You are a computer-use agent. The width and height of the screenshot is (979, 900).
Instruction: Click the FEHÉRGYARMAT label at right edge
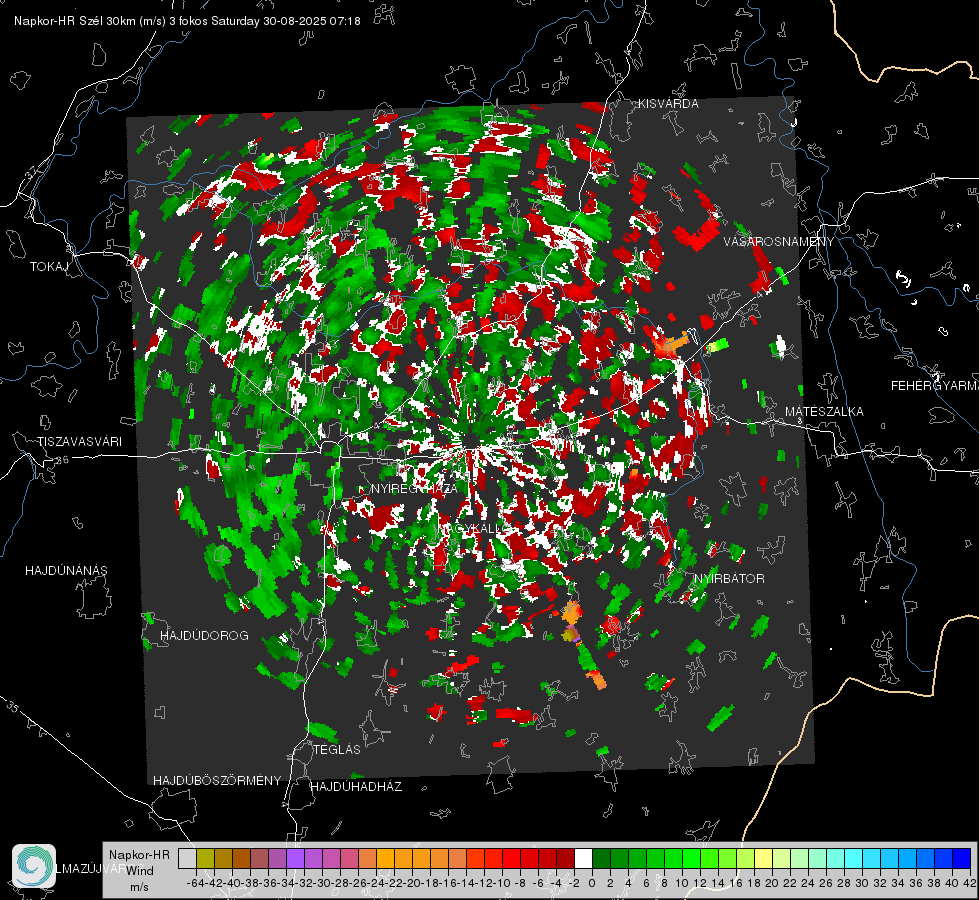935,386
